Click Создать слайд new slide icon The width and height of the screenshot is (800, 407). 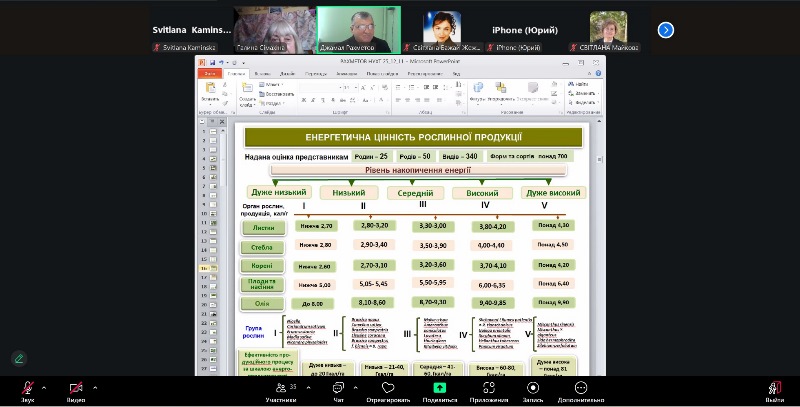coord(247,88)
